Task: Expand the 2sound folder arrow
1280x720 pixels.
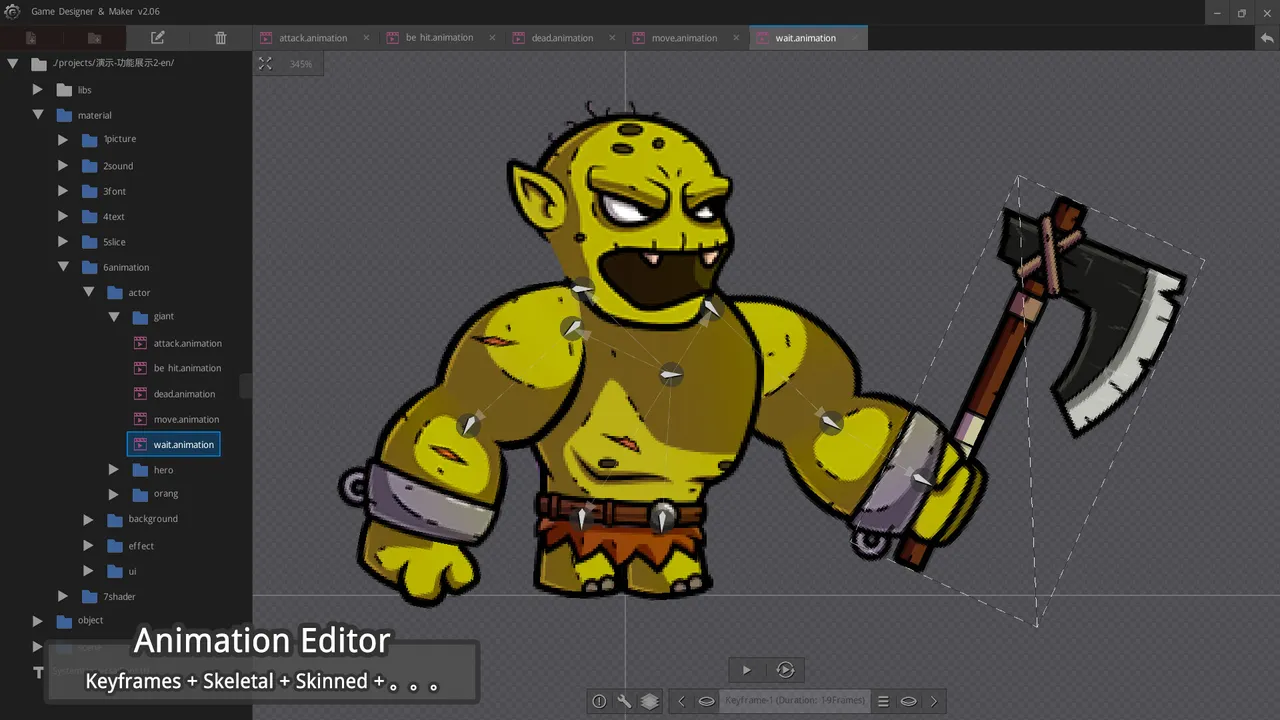Action: click(63, 165)
